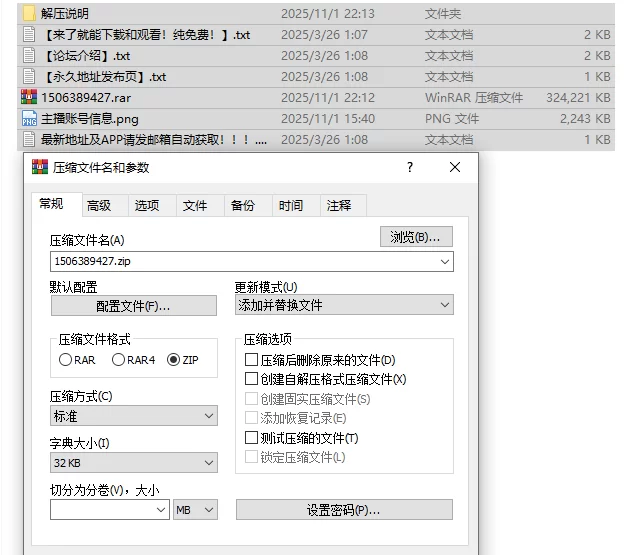The image size is (636, 555).
Task: Click the 【永久地址发布页】.txt document icon
Action: coord(29,76)
